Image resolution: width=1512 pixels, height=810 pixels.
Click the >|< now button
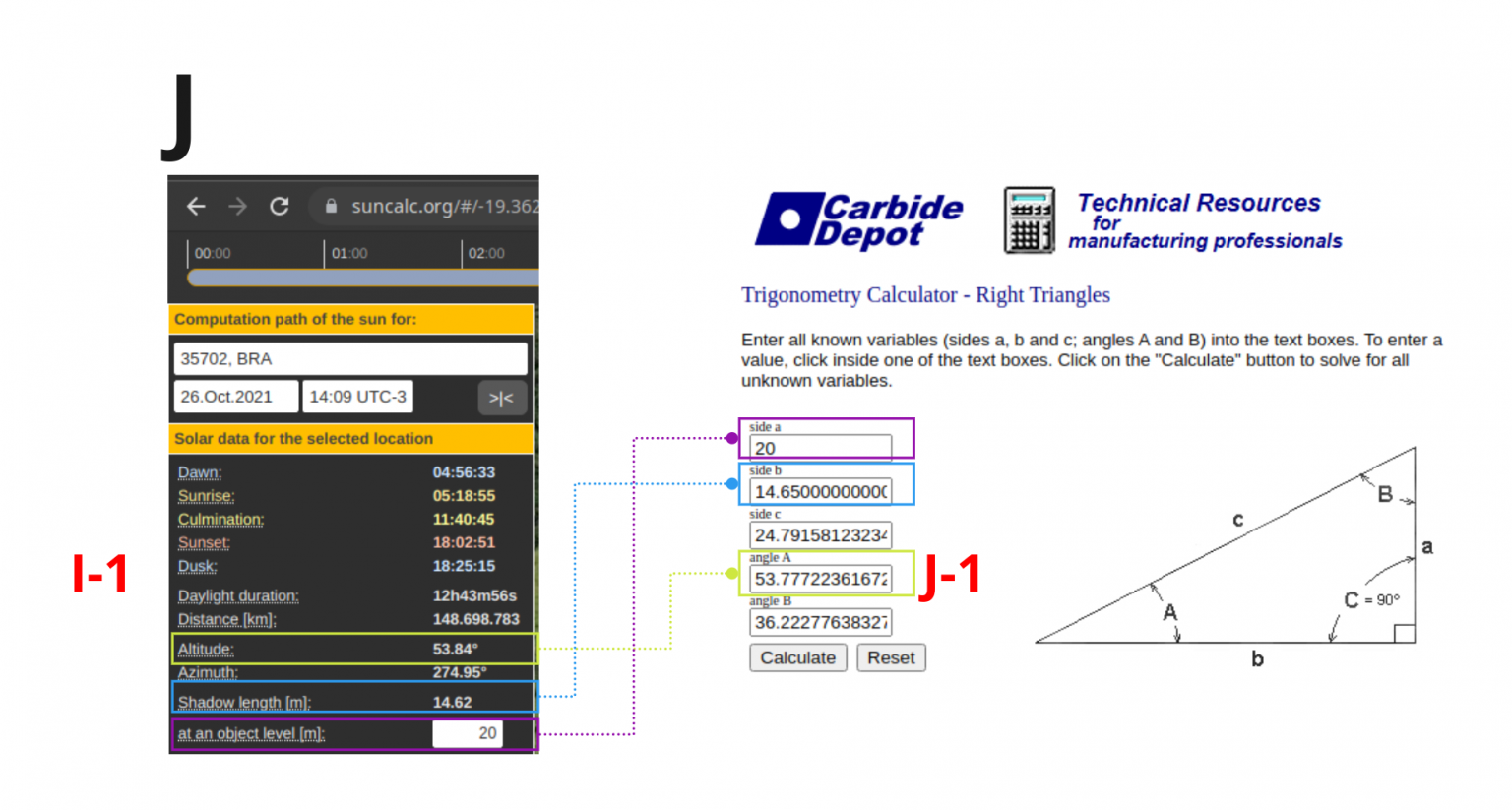pos(501,398)
